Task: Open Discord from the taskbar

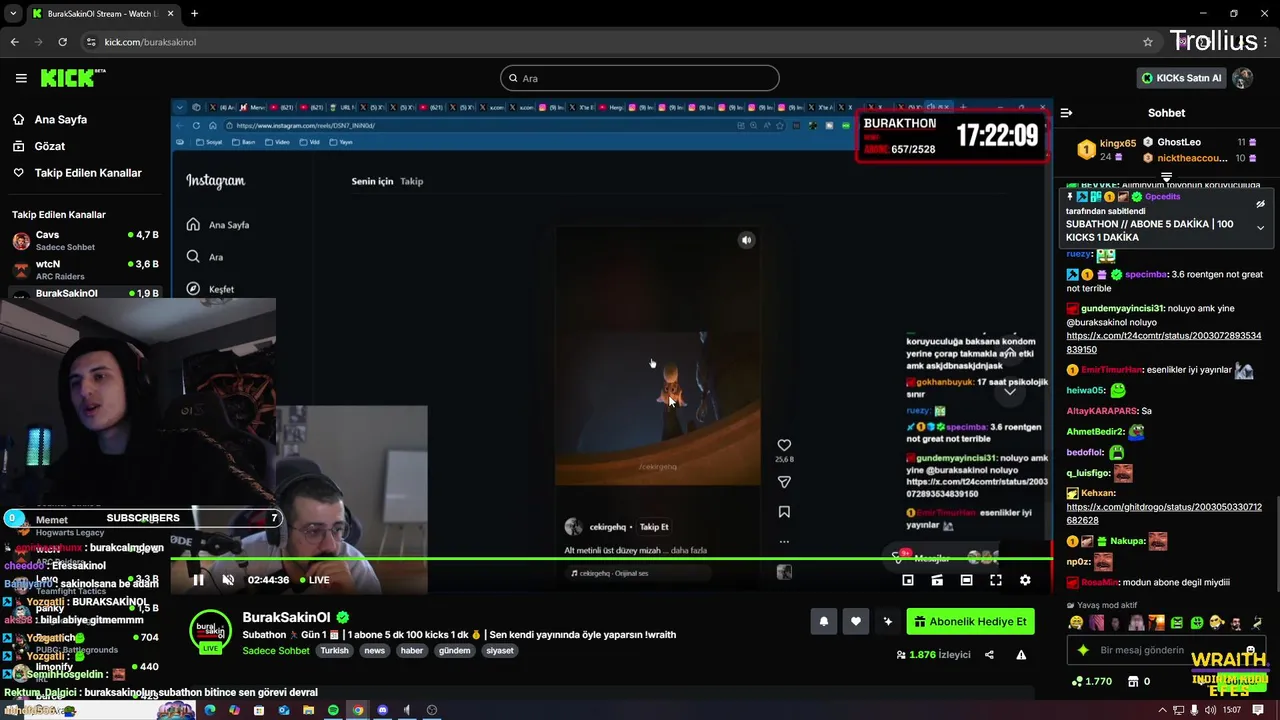Action: 382,710
